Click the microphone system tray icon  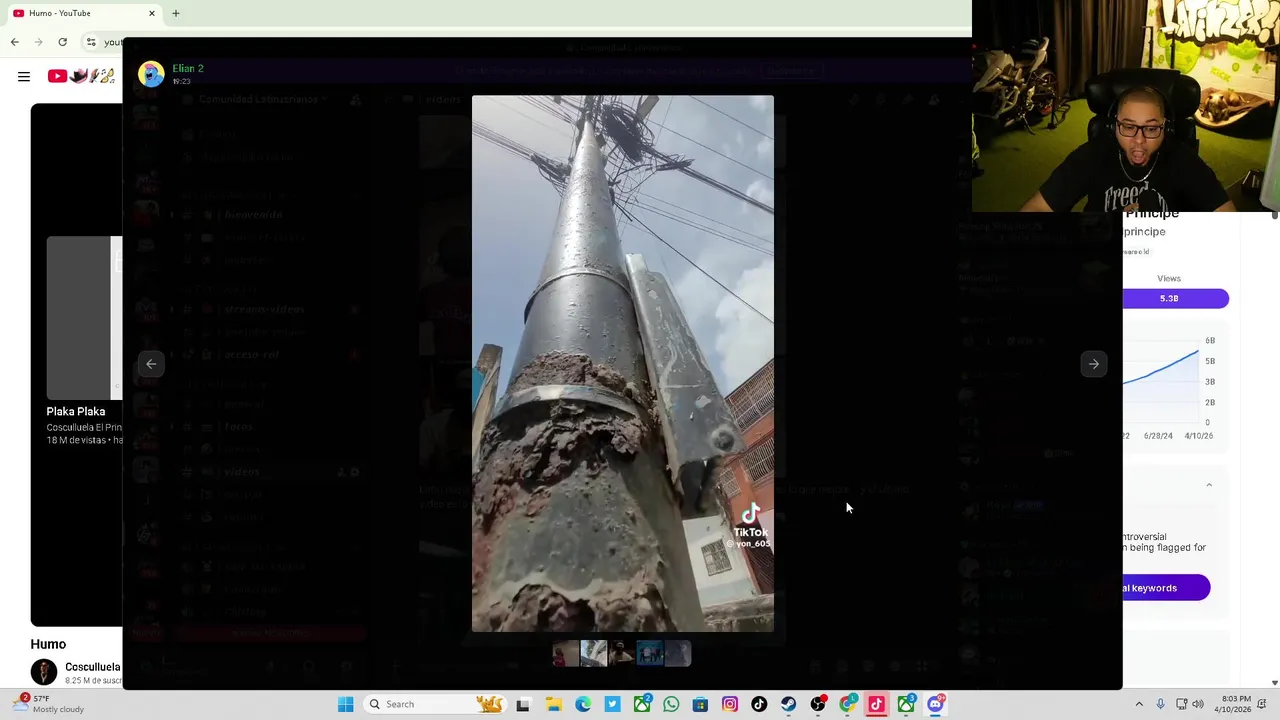tap(1160, 704)
